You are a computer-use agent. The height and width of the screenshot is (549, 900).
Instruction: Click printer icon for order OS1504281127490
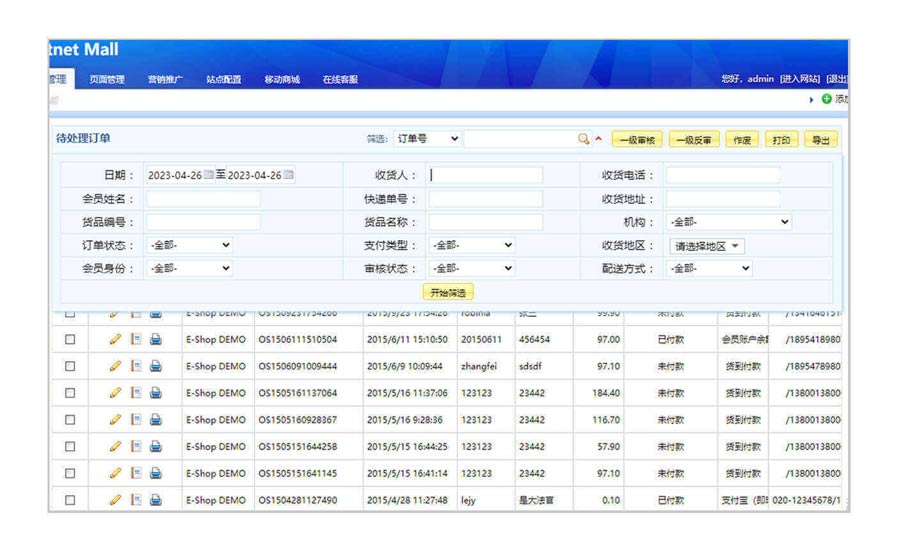[x=156, y=500]
